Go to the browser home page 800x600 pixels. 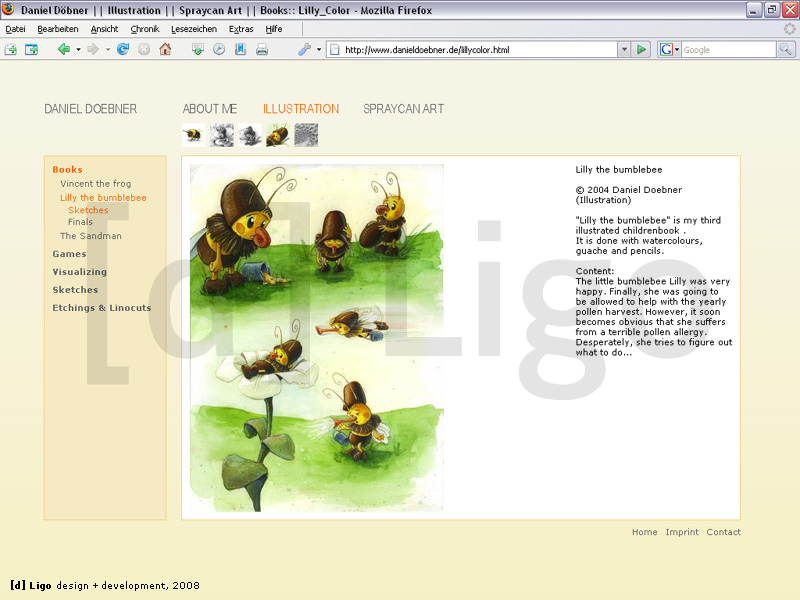click(x=165, y=49)
